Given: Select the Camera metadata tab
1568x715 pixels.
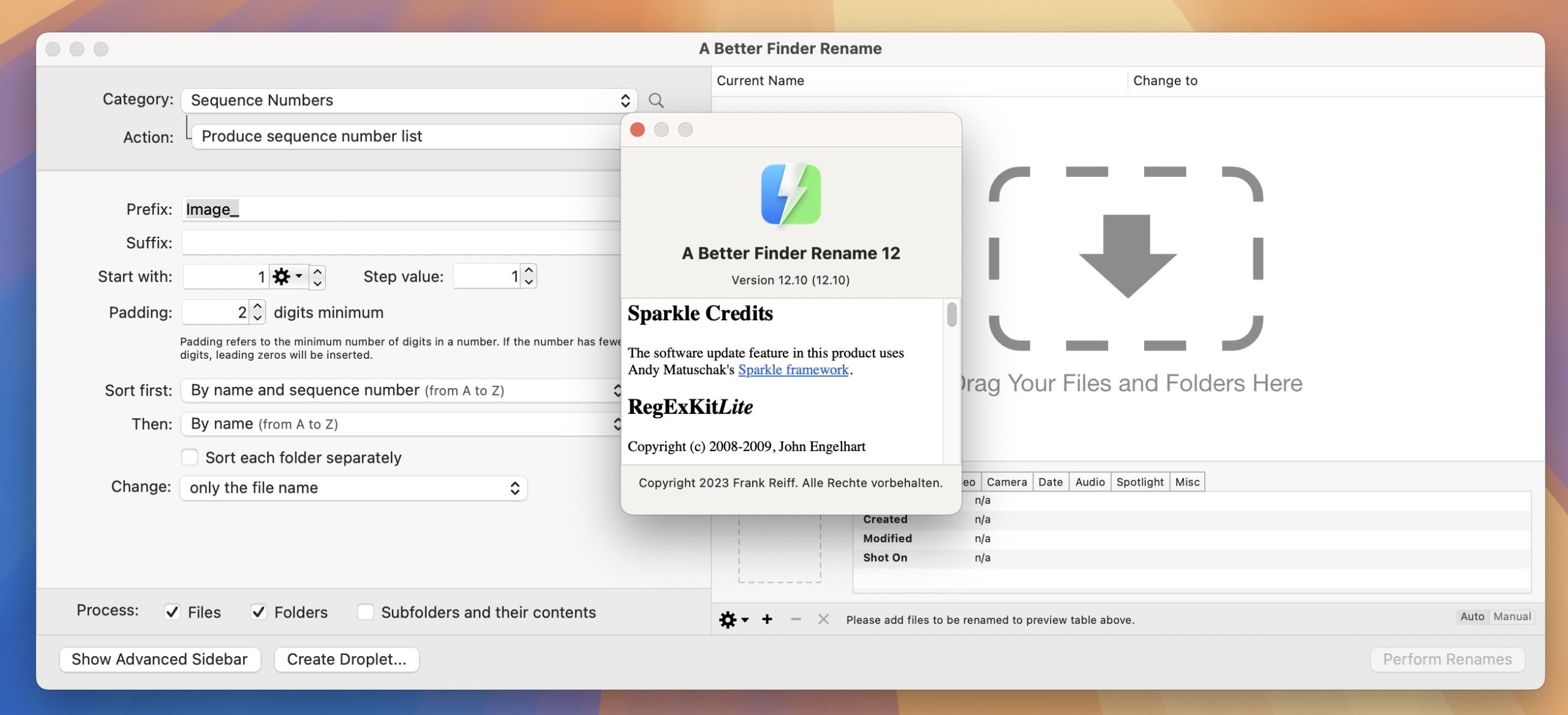Looking at the screenshot, I should click(x=1006, y=482).
